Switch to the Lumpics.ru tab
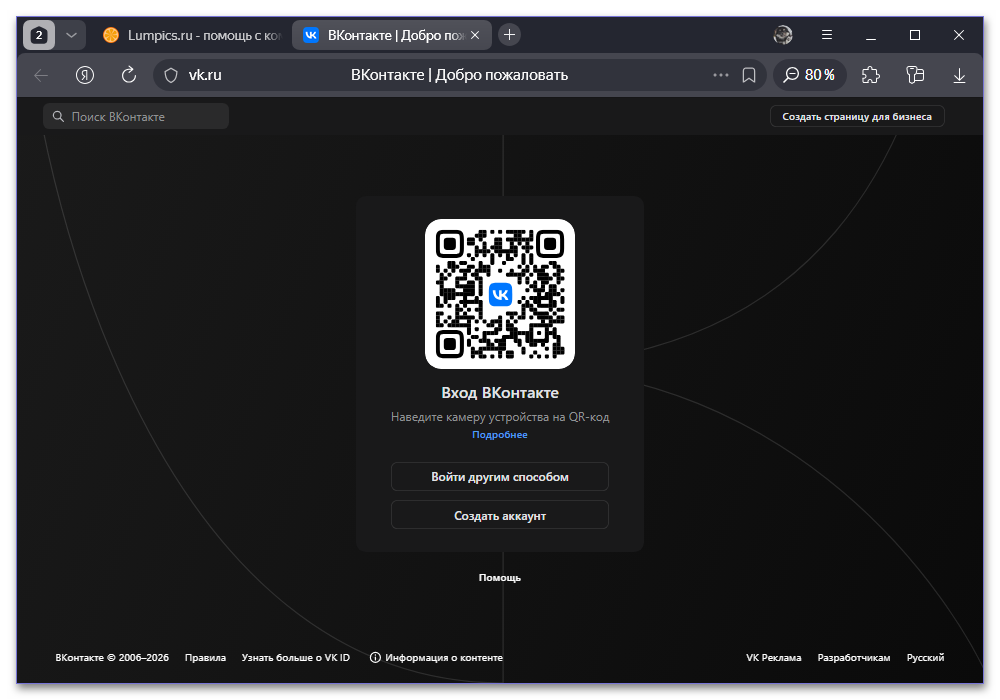The image size is (1000, 700). point(191,35)
